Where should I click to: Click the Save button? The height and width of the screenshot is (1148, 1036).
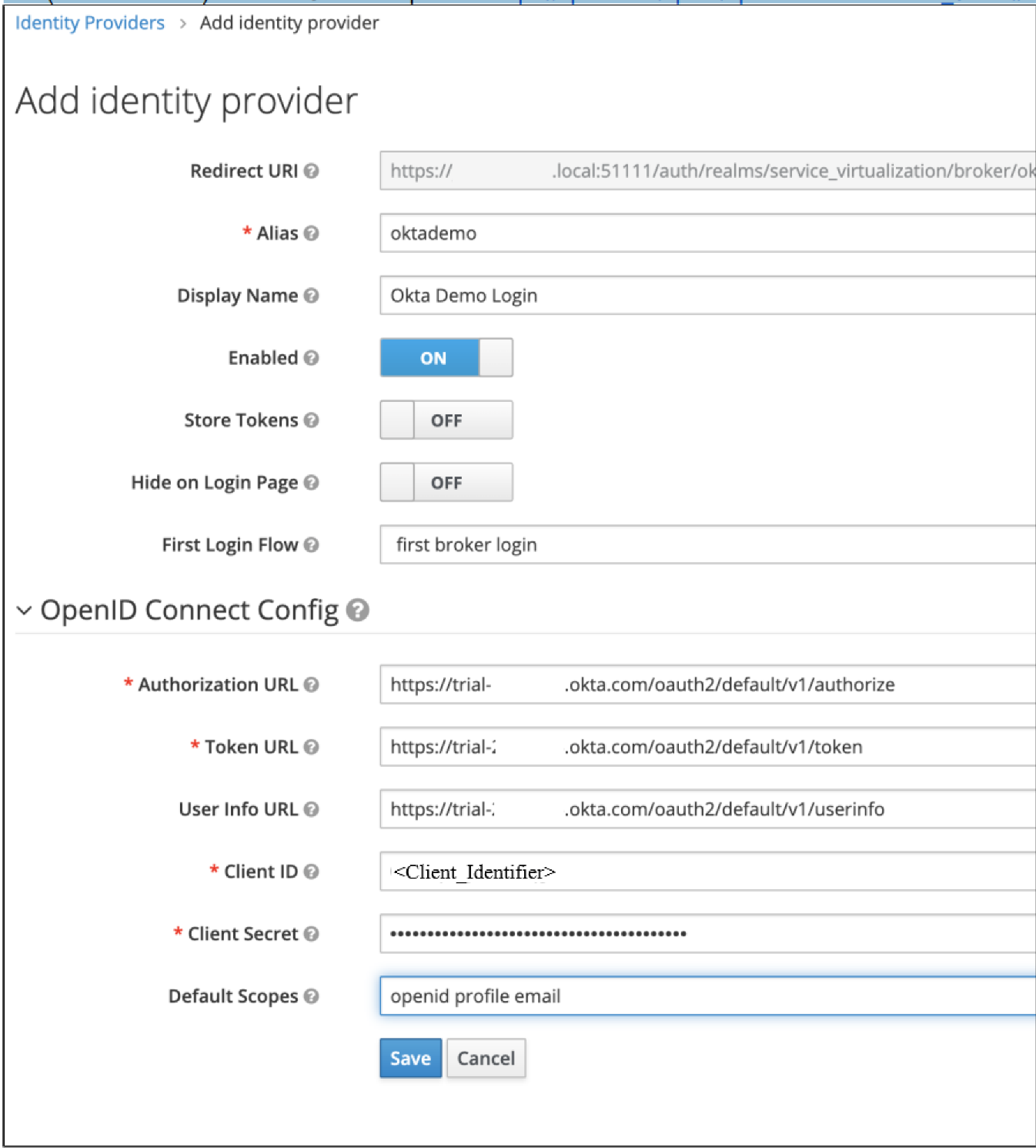410,1058
